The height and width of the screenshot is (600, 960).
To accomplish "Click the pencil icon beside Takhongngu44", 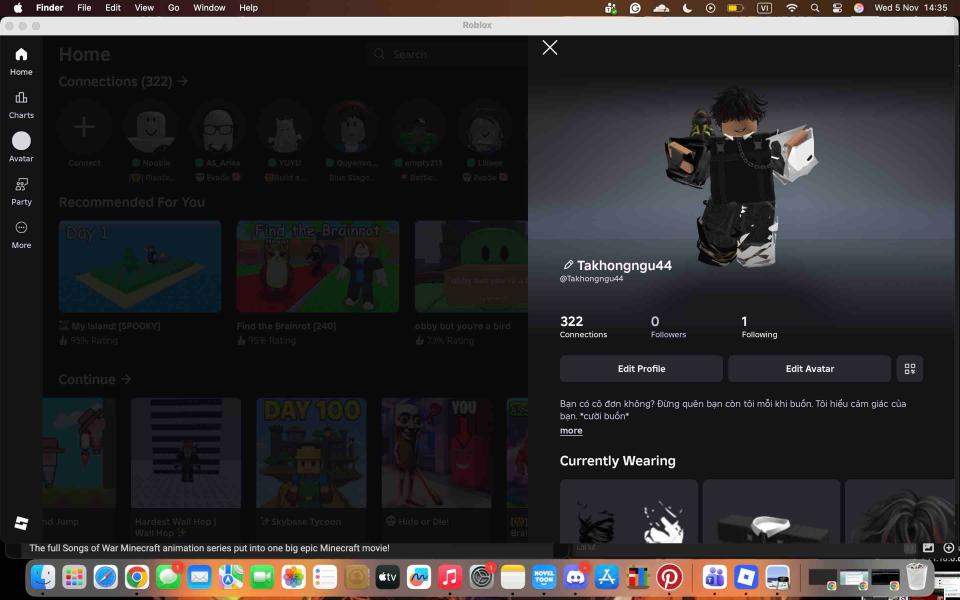I will [x=567, y=265].
